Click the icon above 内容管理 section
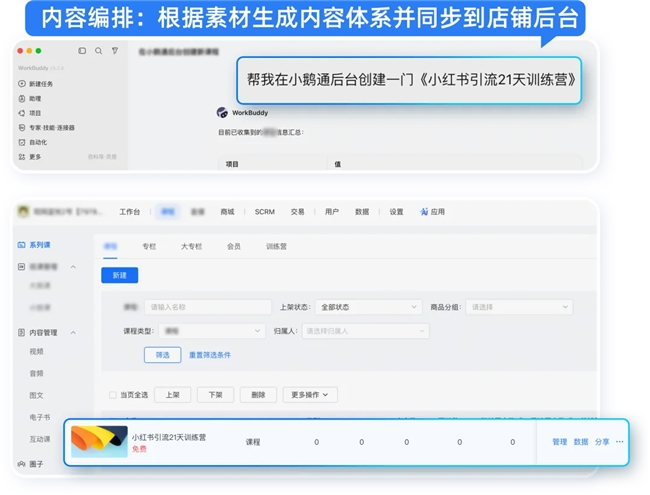 [21, 266]
